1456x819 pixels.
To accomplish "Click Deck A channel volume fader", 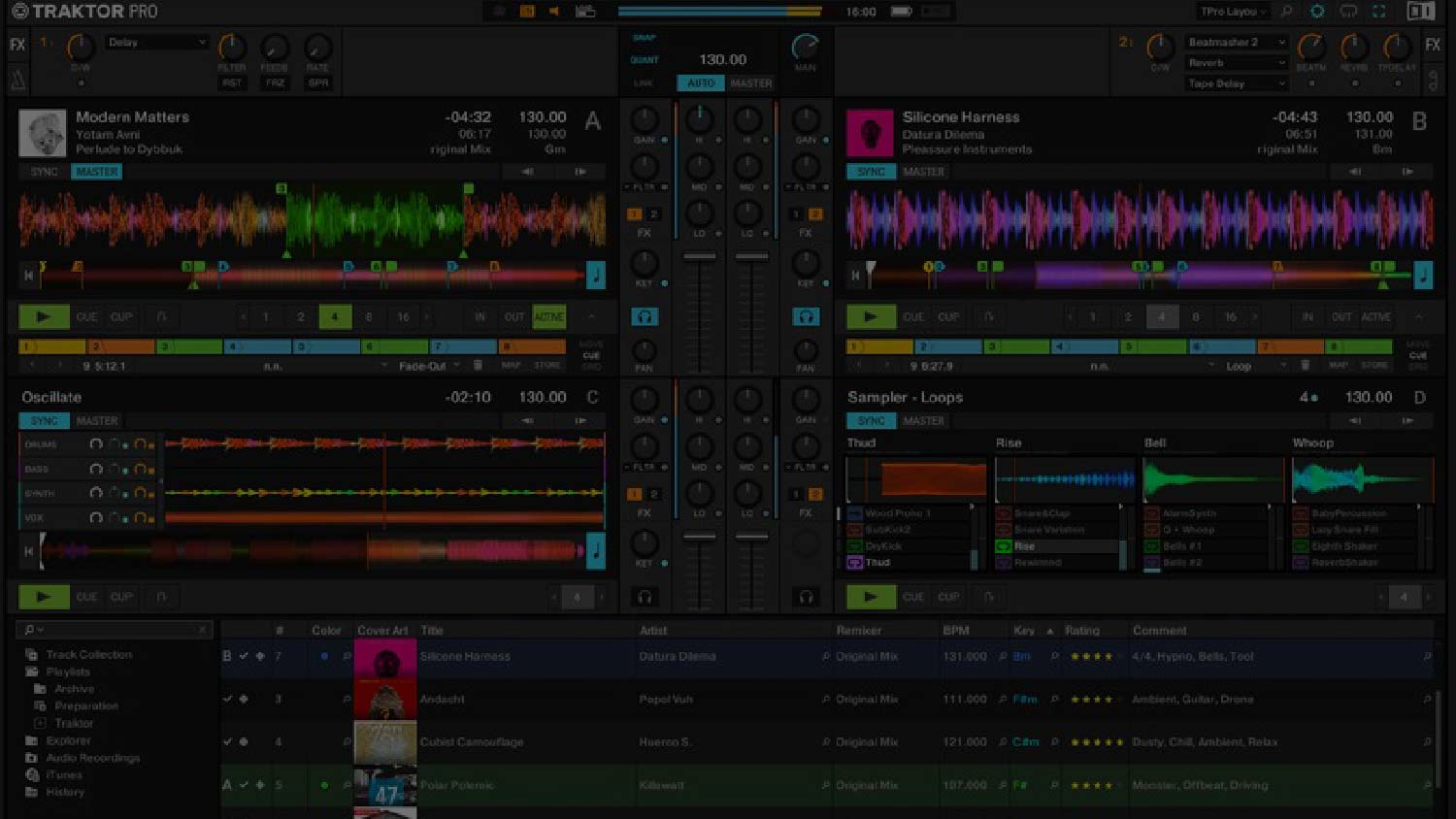I will tap(700, 257).
